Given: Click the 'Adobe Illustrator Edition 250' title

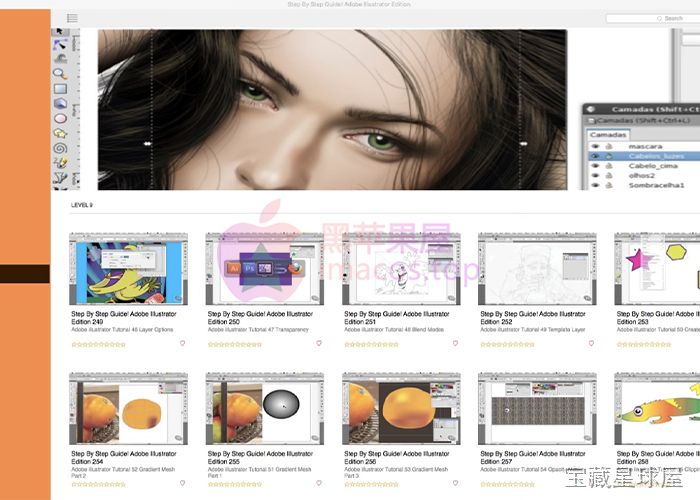Looking at the screenshot, I should (x=260, y=317).
